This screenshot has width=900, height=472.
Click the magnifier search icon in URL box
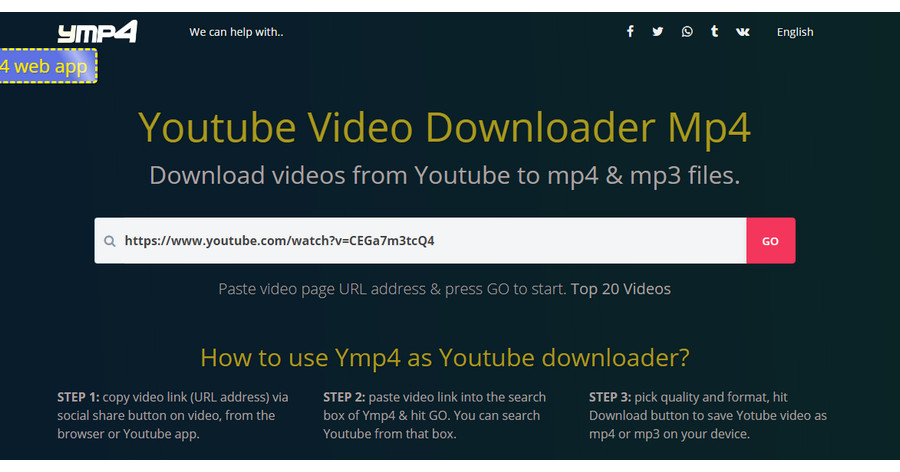tap(110, 241)
